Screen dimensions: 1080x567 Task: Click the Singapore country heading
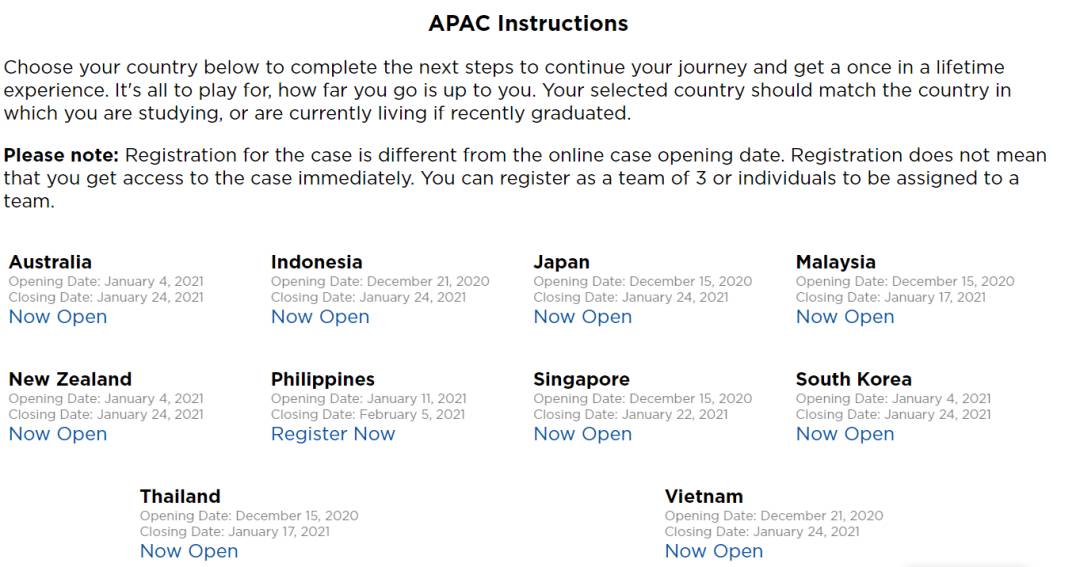point(582,379)
